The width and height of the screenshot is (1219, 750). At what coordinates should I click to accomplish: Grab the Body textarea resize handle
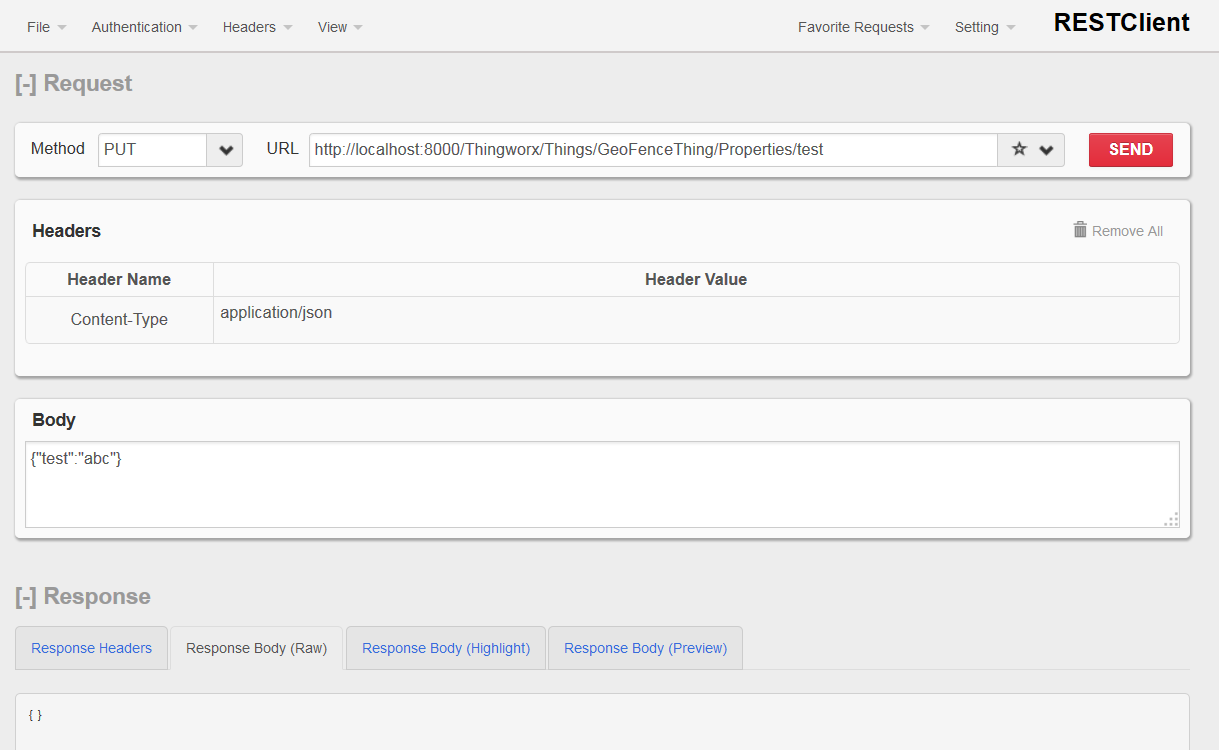pyautogui.click(x=1171, y=519)
